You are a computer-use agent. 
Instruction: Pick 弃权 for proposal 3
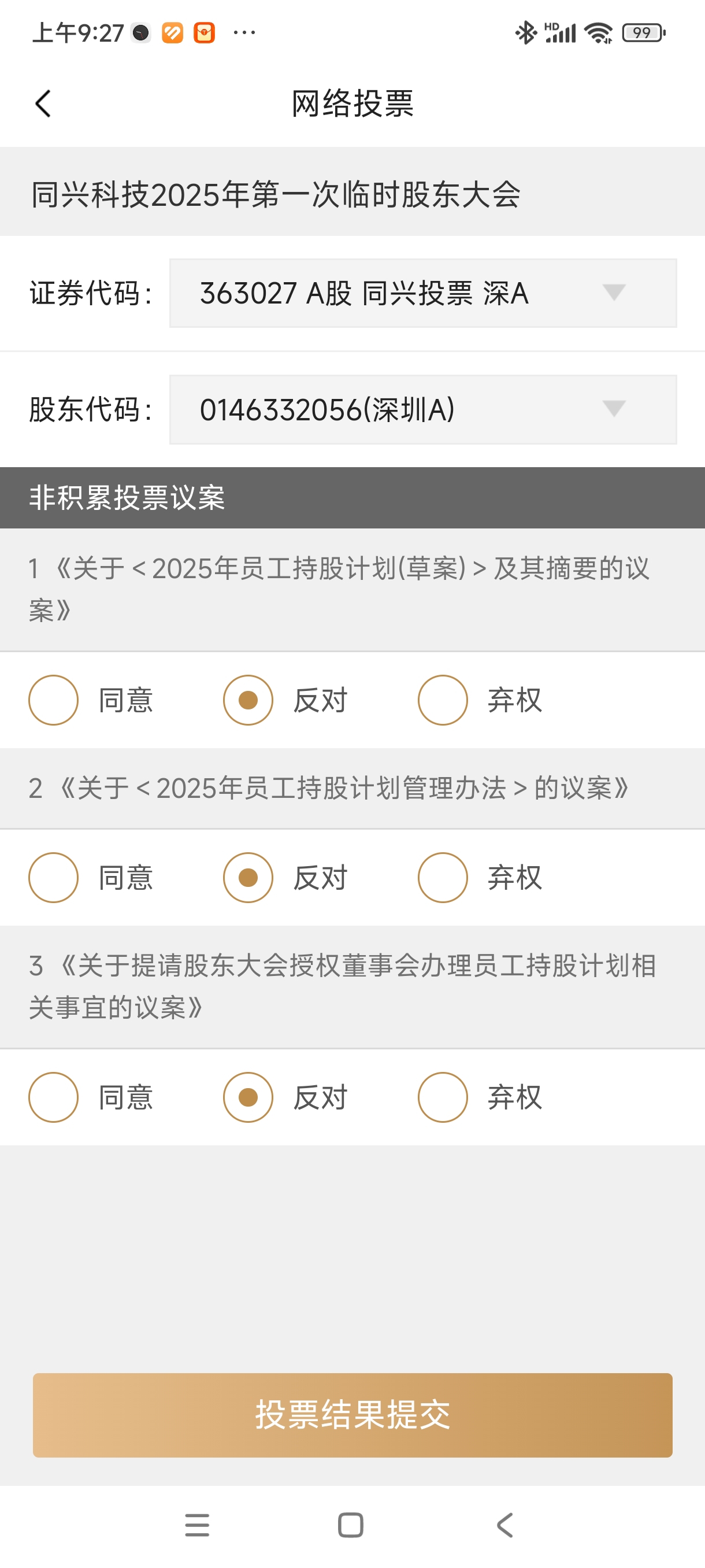click(443, 1097)
